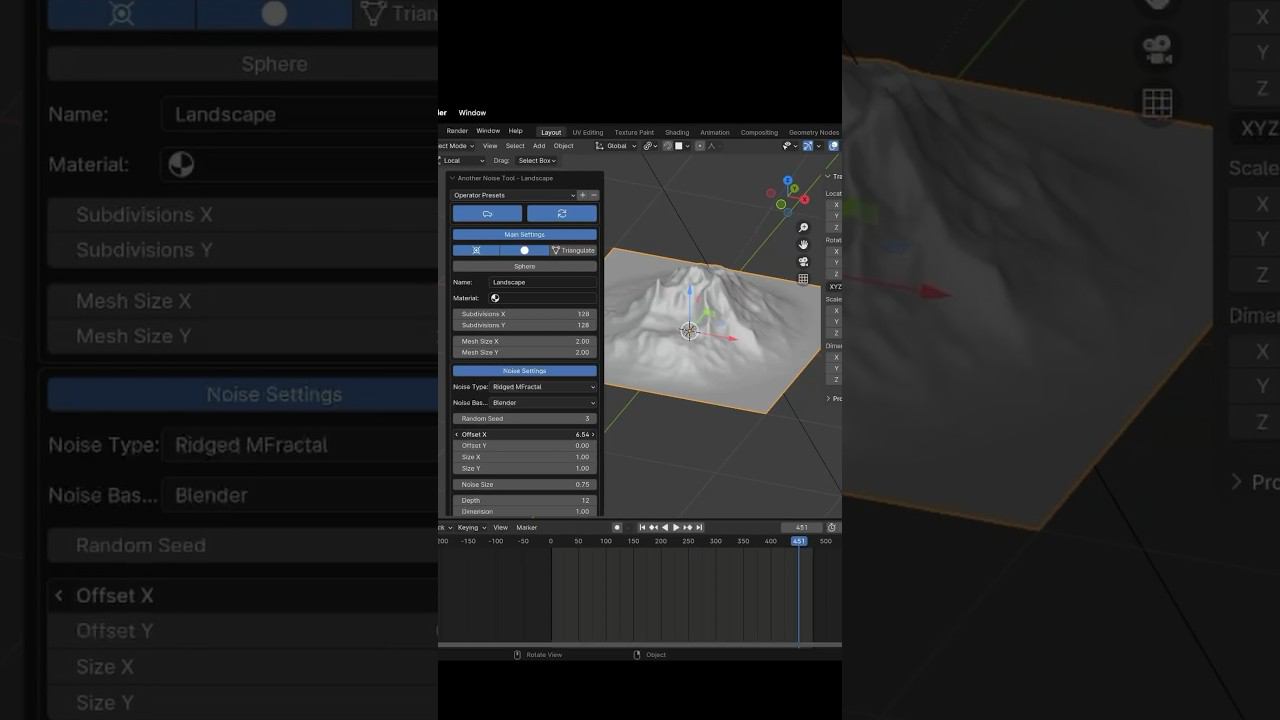Click the car icon button under Operator Presets
This screenshot has height=720, width=1280.
pyautogui.click(x=487, y=213)
